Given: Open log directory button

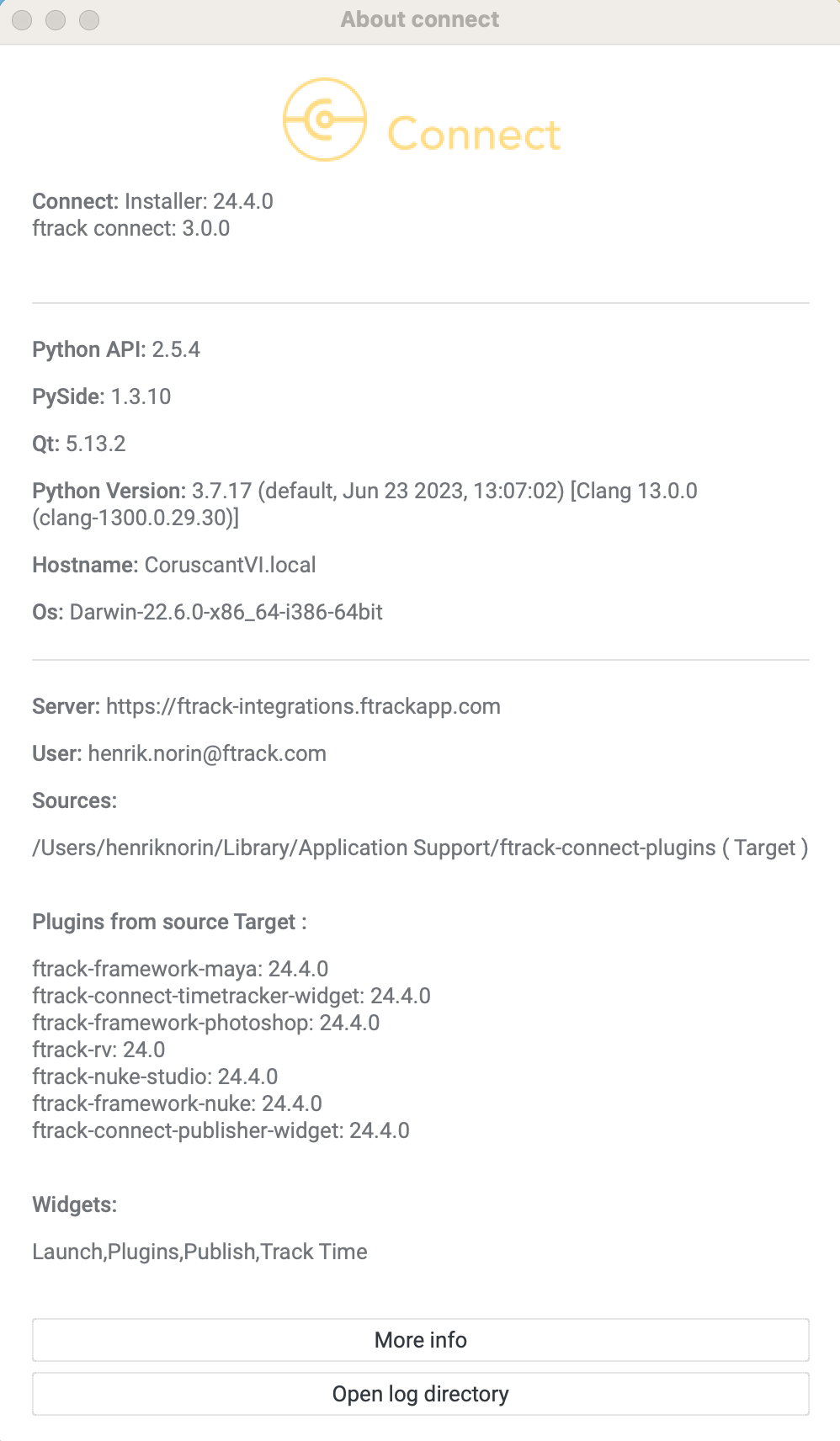Looking at the screenshot, I should click(420, 1393).
